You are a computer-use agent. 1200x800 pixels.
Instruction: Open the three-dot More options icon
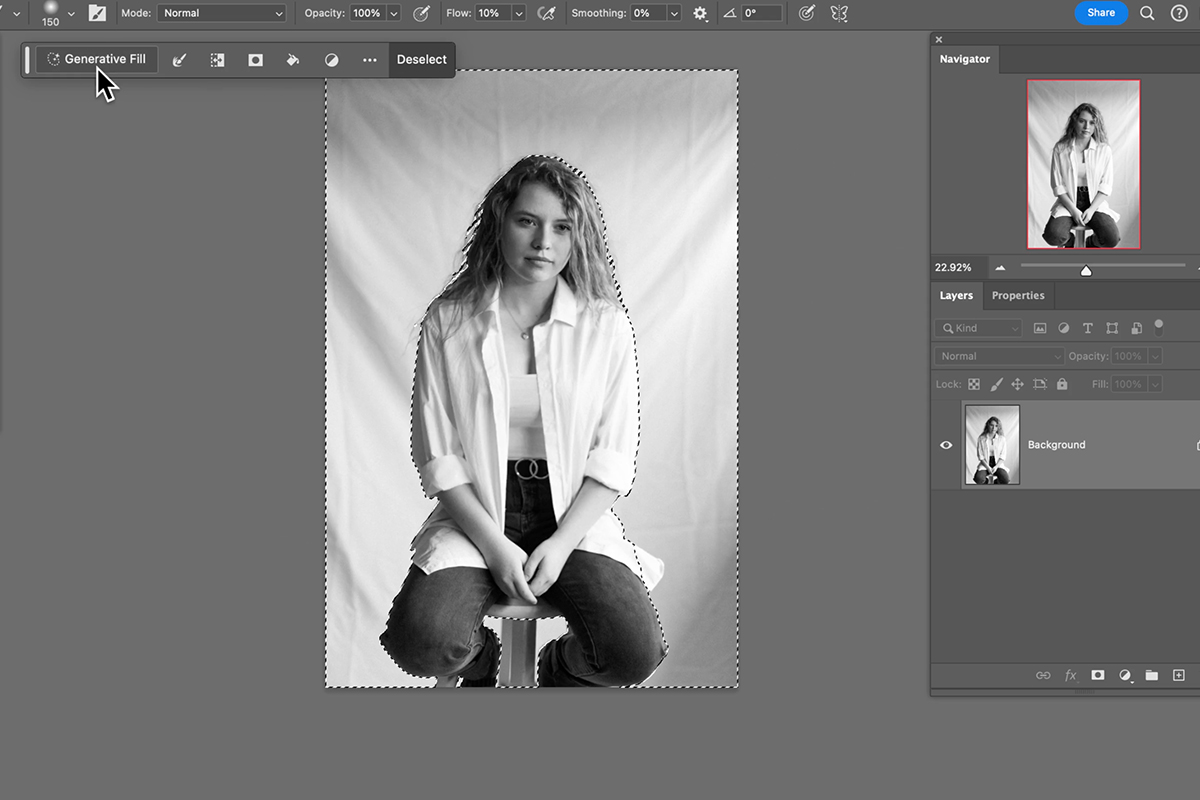click(x=369, y=59)
